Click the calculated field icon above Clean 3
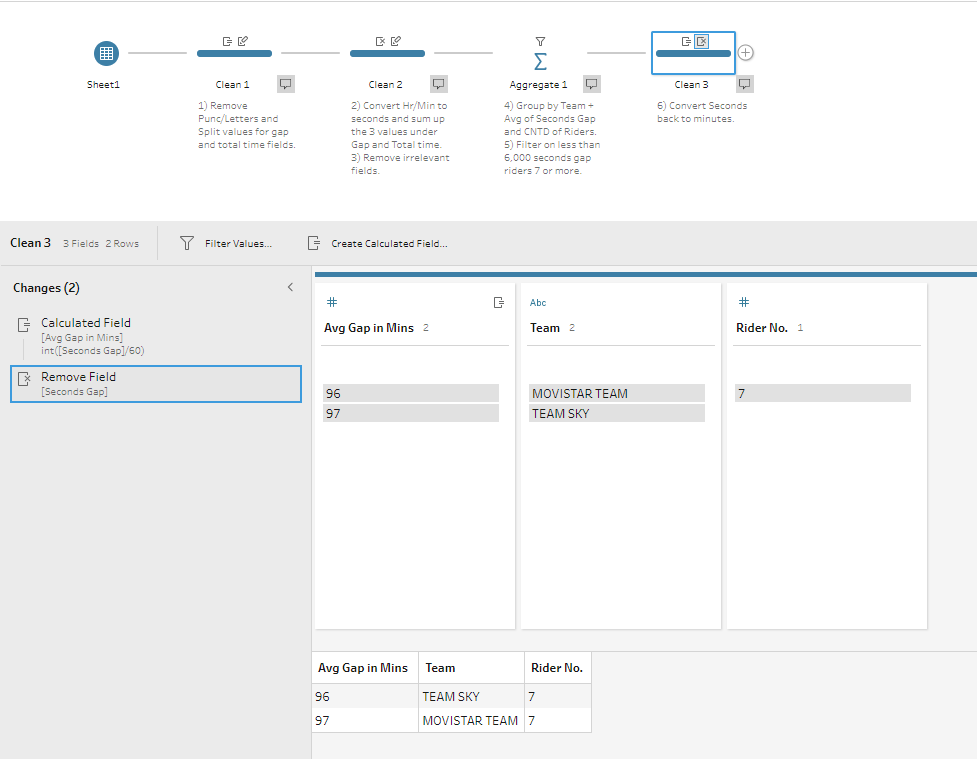 tap(686, 41)
